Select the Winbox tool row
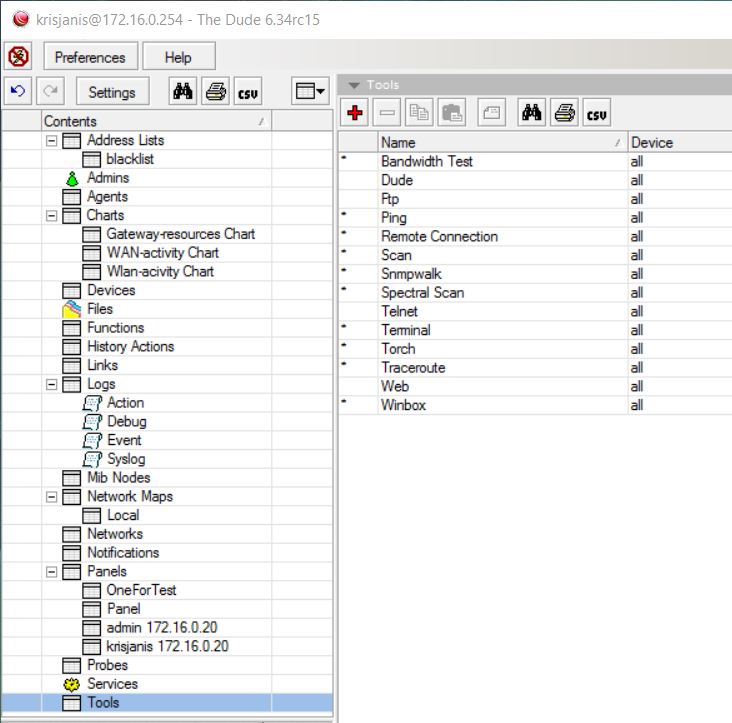Screen dimensions: 732x723 535,405
